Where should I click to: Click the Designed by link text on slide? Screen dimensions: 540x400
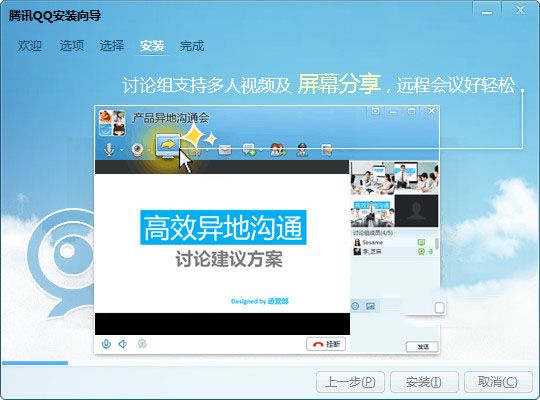(259, 301)
